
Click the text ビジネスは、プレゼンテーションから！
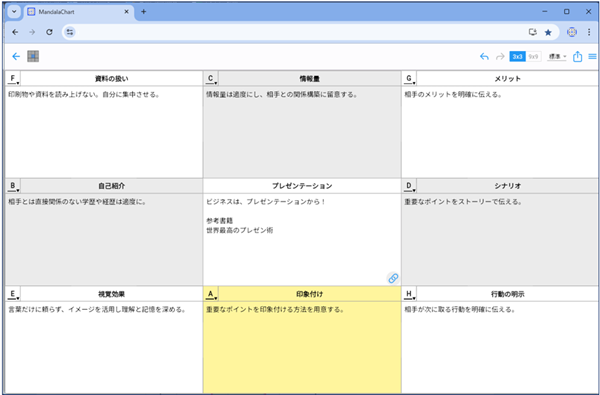click(x=266, y=202)
